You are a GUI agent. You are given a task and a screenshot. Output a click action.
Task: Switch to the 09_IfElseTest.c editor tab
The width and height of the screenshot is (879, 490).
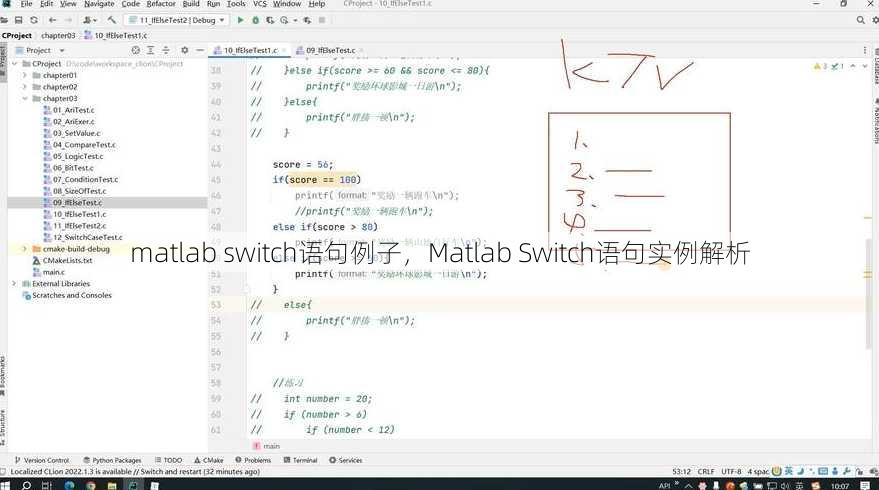pos(331,50)
